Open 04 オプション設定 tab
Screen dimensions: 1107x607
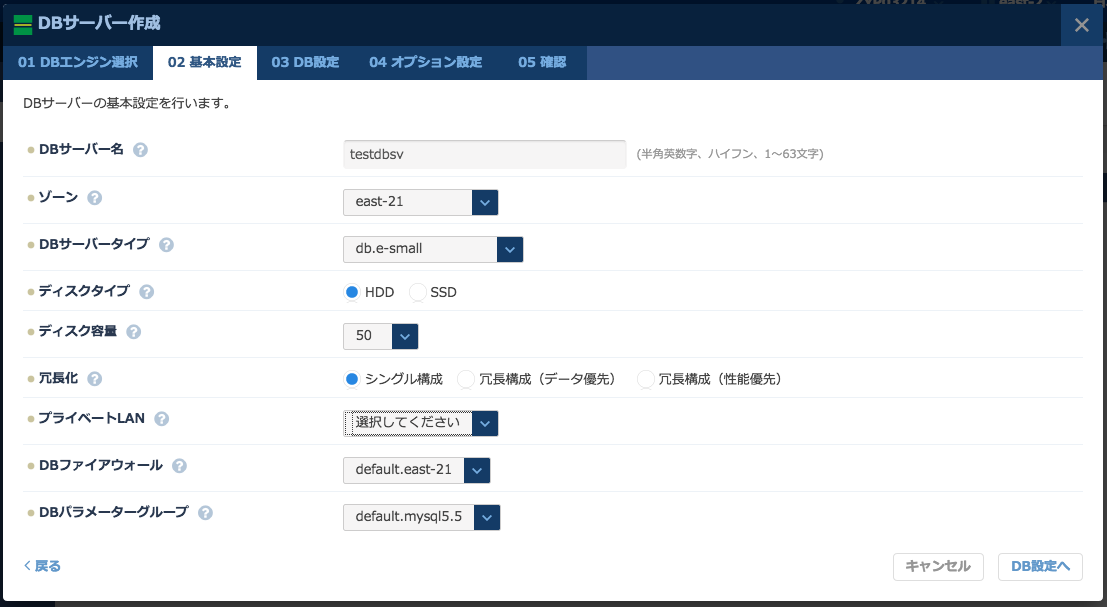426,63
